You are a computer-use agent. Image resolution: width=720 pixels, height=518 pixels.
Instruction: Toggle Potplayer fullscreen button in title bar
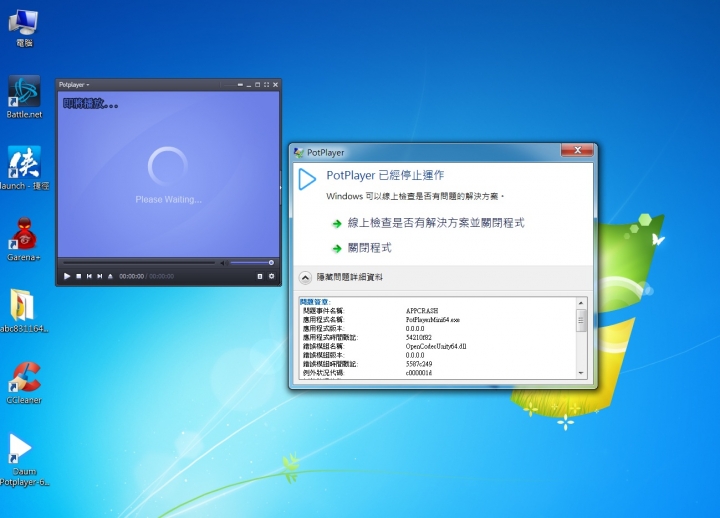click(x=266, y=84)
